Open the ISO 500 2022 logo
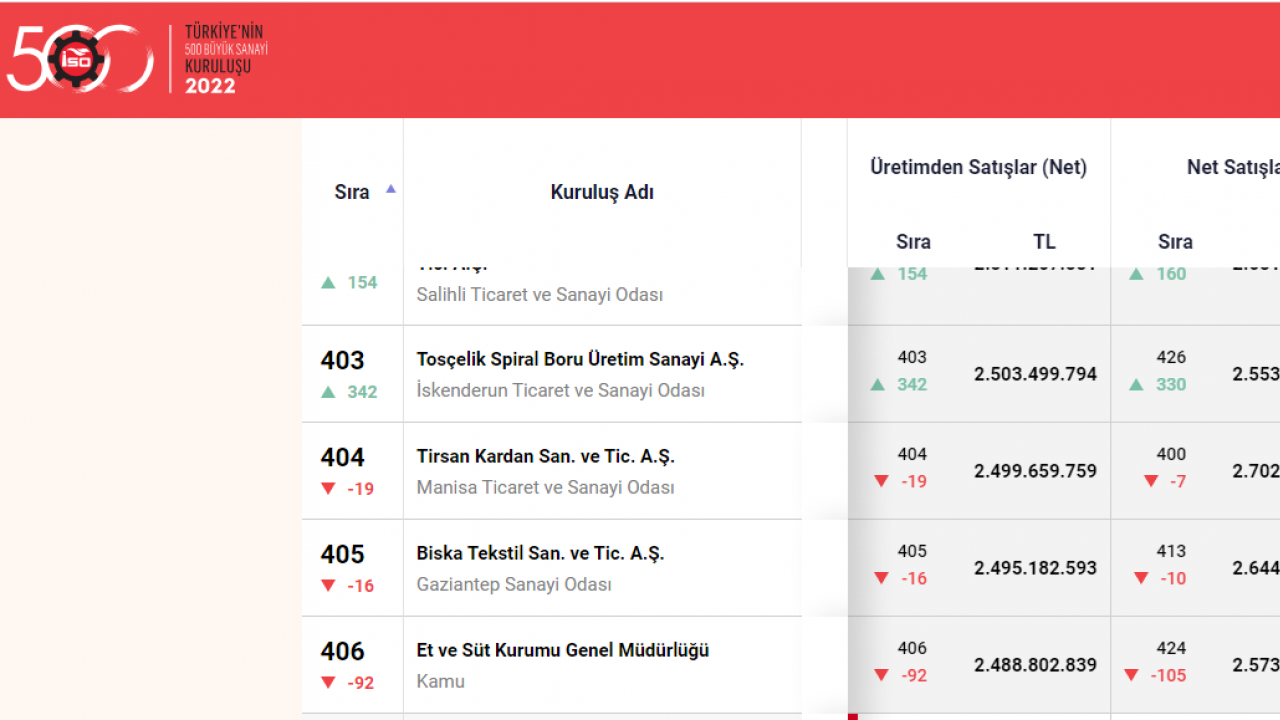This screenshot has height=720, width=1280. point(138,59)
